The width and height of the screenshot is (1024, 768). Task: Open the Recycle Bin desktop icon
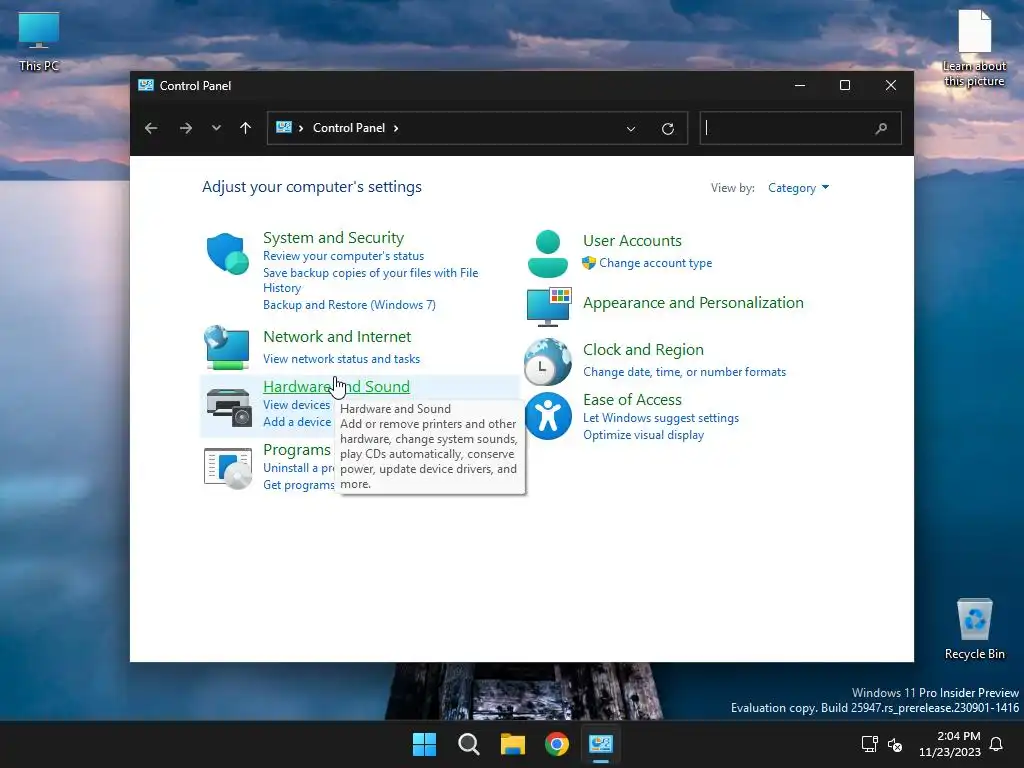(974, 629)
